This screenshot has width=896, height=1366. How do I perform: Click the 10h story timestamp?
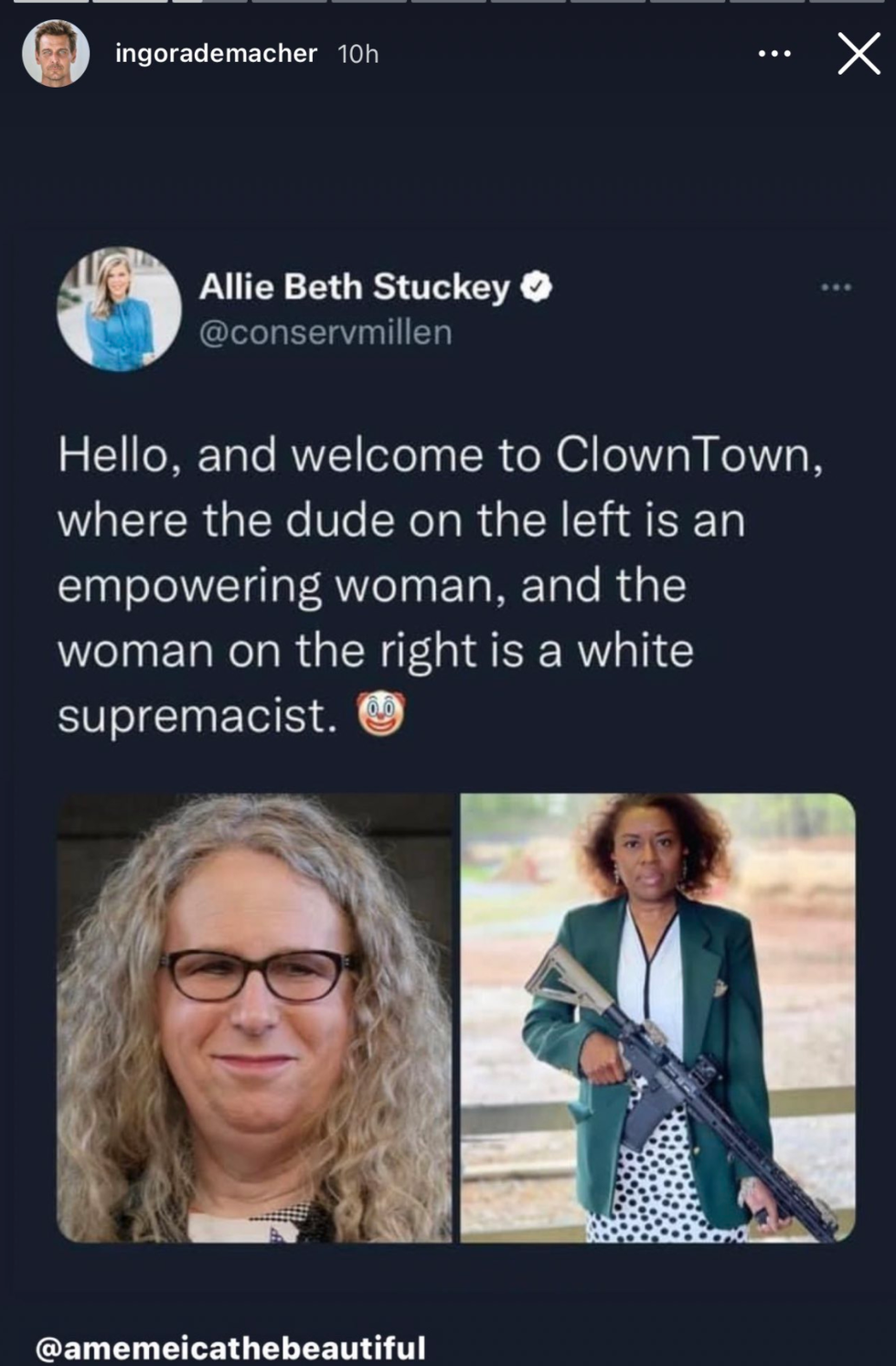[x=358, y=54]
